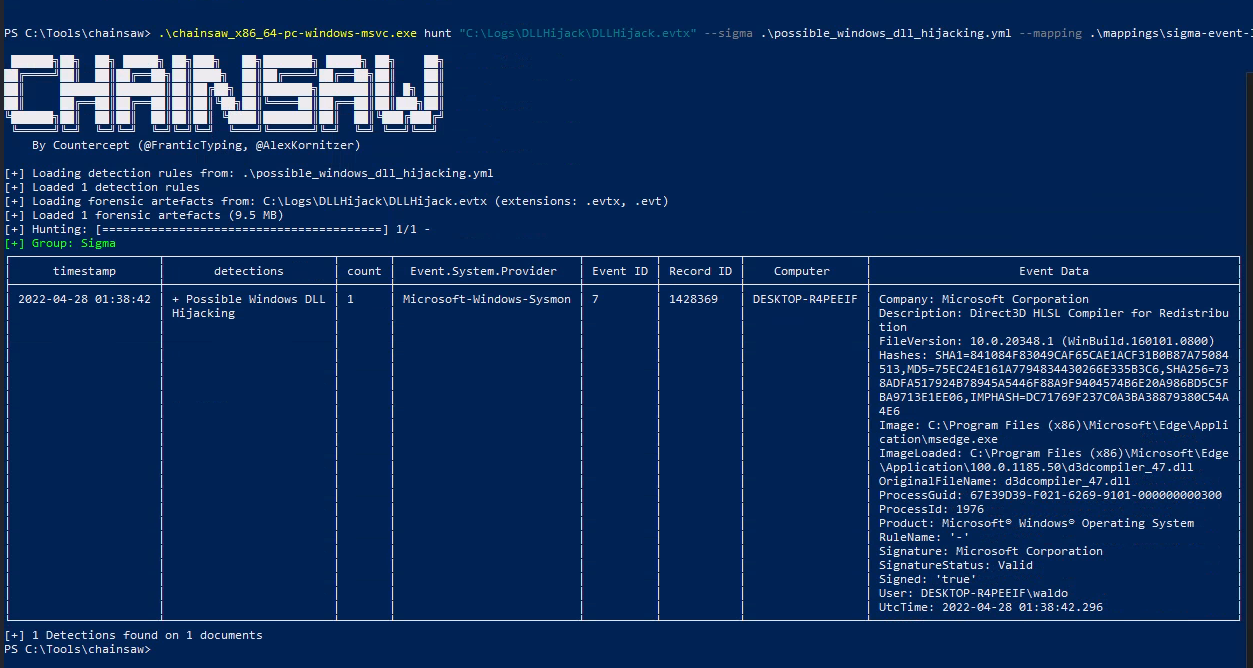Click the Event ID column header
The width and height of the screenshot is (1253, 668).
click(x=616, y=271)
